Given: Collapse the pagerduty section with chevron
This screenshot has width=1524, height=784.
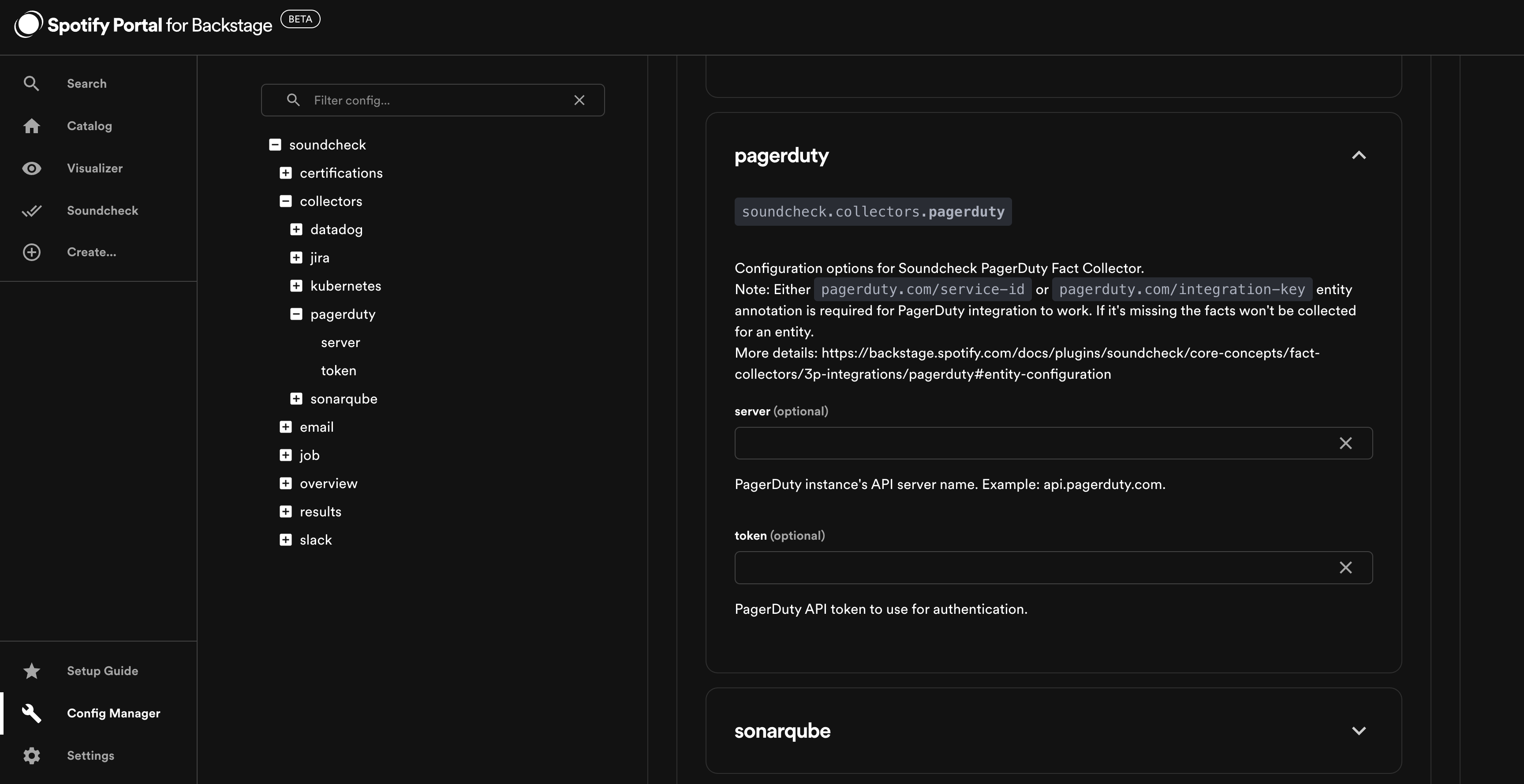Looking at the screenshot, I should coord(1359,155).
